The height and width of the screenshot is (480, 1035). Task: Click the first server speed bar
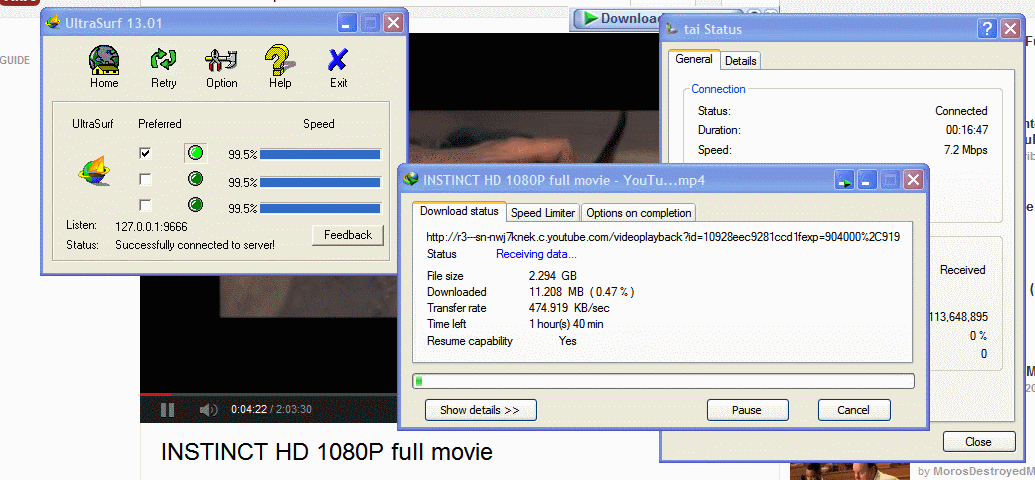(x=320, y=154)
